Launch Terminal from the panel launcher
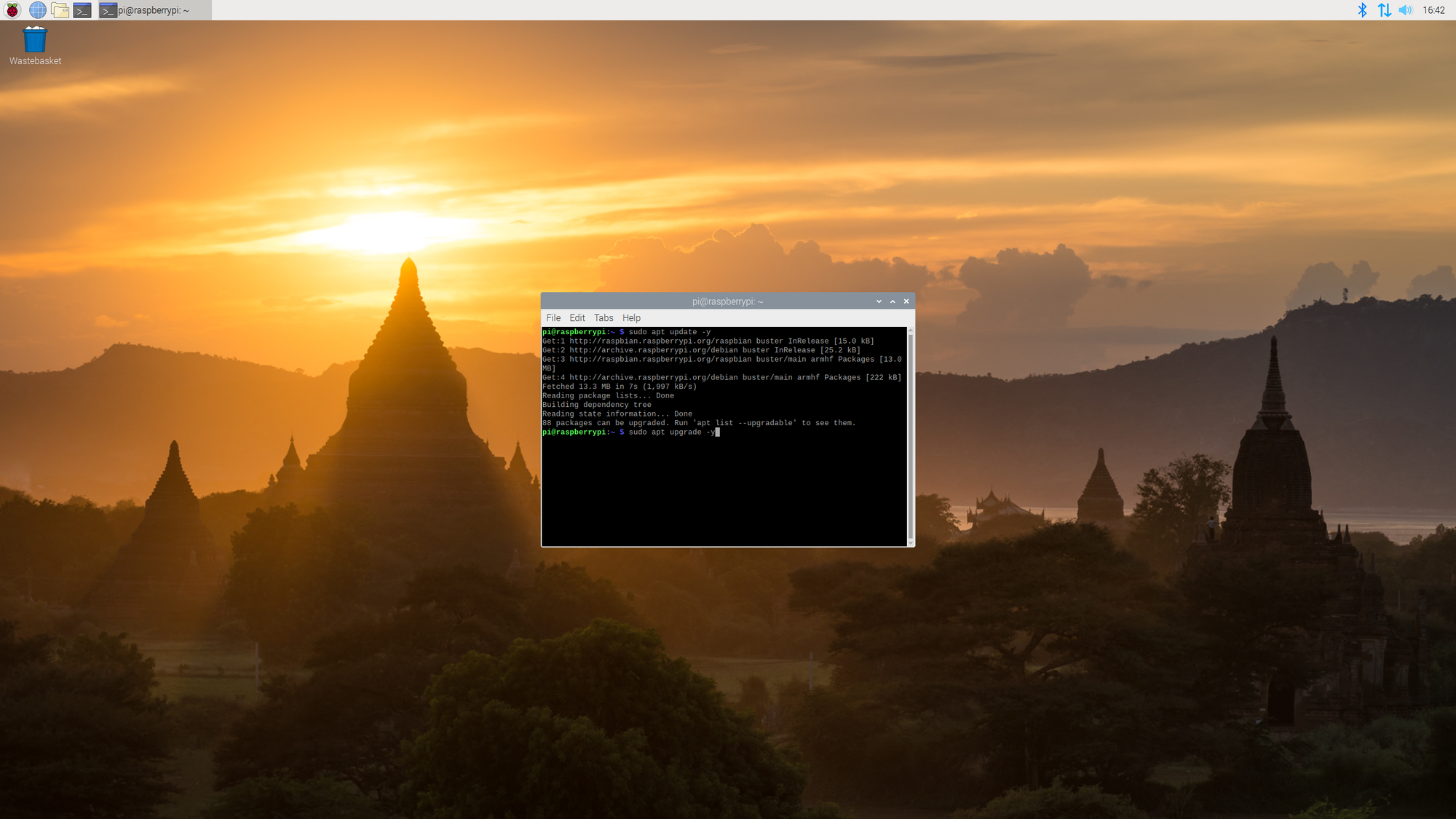The width and height of the screenshot is (1456, 819). [82, 10]
